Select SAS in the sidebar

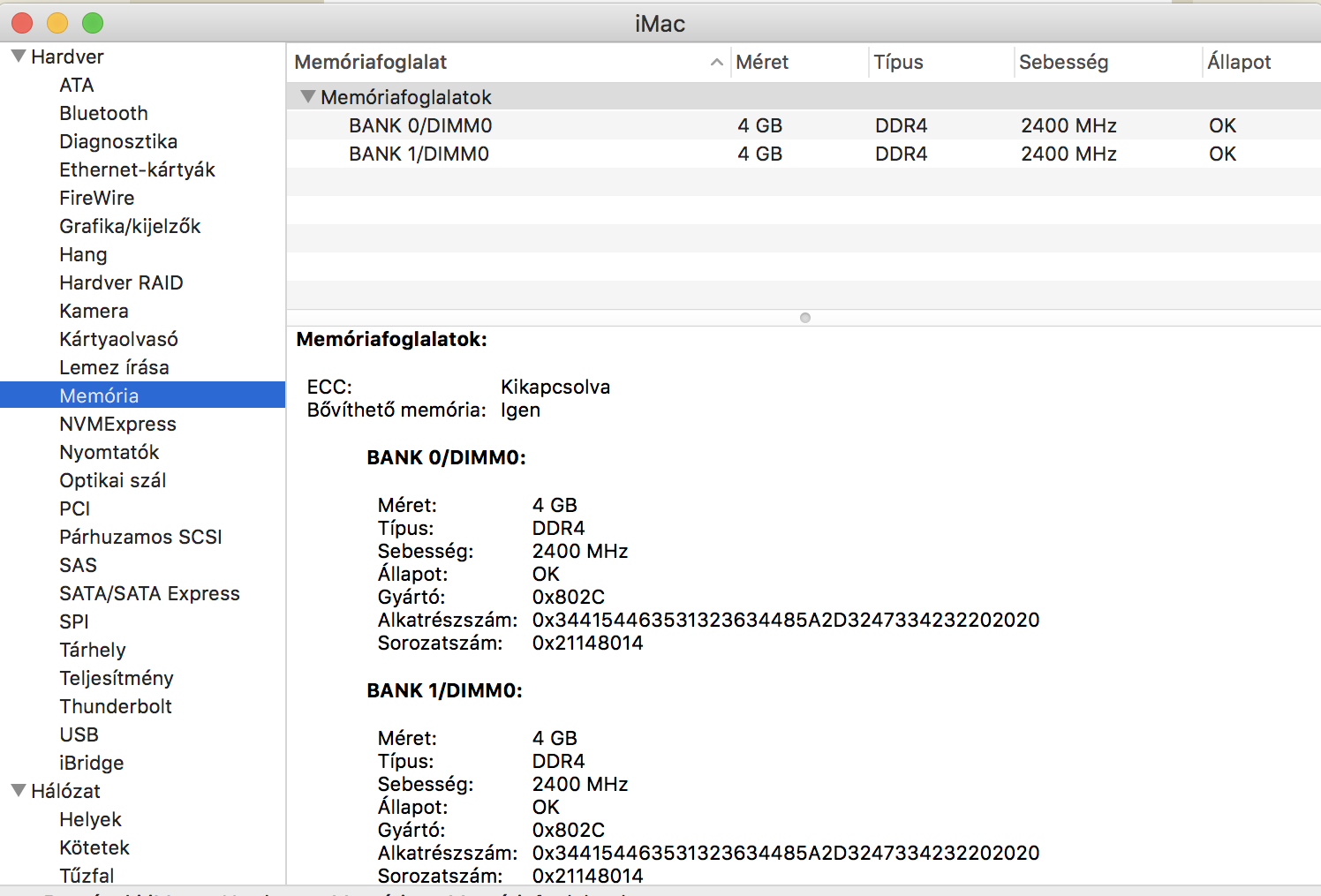click(x=78, y=565)
